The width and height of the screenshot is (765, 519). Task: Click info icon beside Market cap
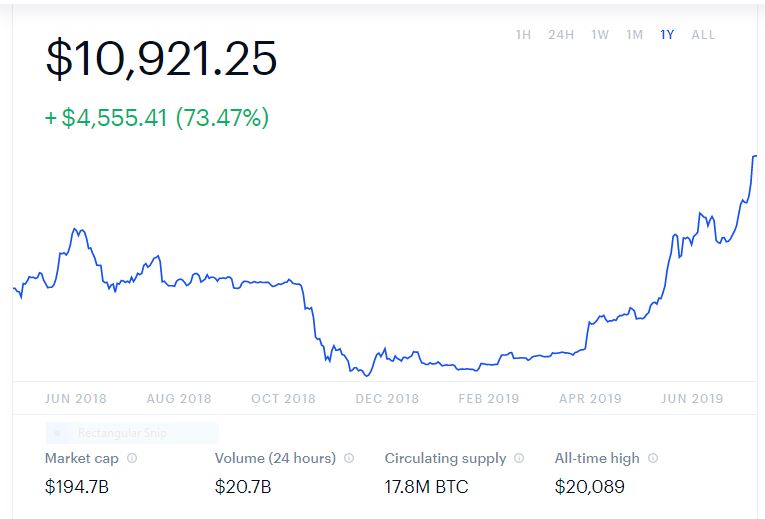[132, 459]
